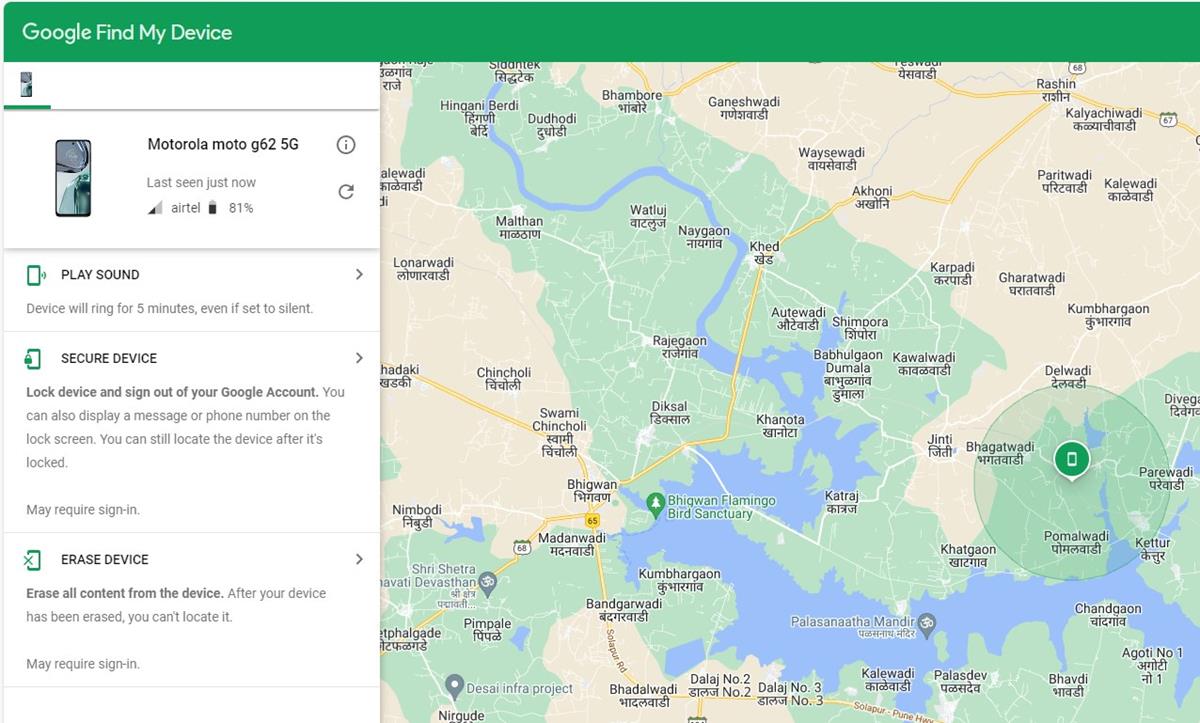The image size is (1200, 723).
Task: Open the ERASE DEVICE option
Action: (x=190, y=610)
